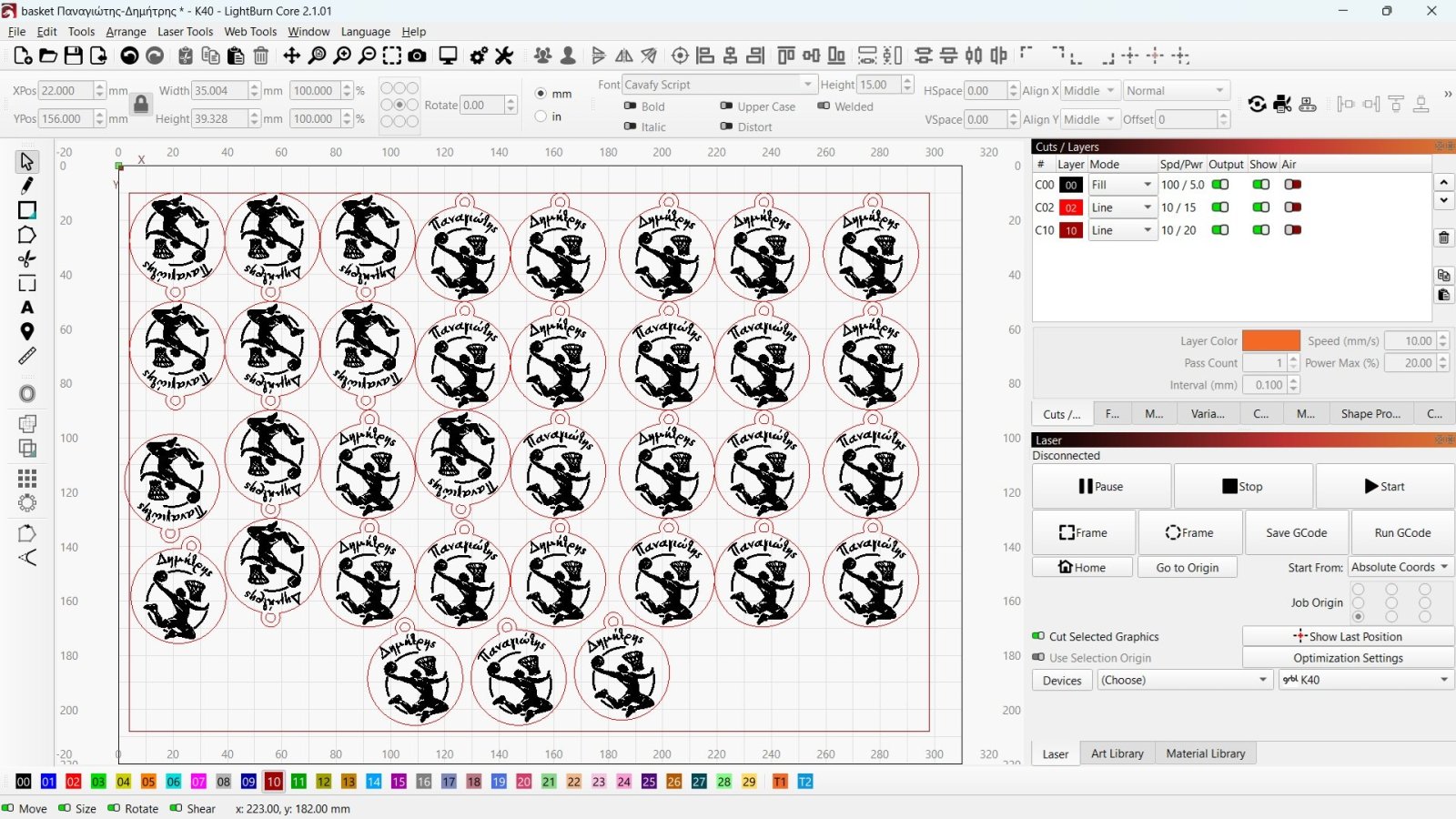Screen dimensions: 1456x819
Task: Open the Offset Shapes tool
Action: tap(27, 394)
